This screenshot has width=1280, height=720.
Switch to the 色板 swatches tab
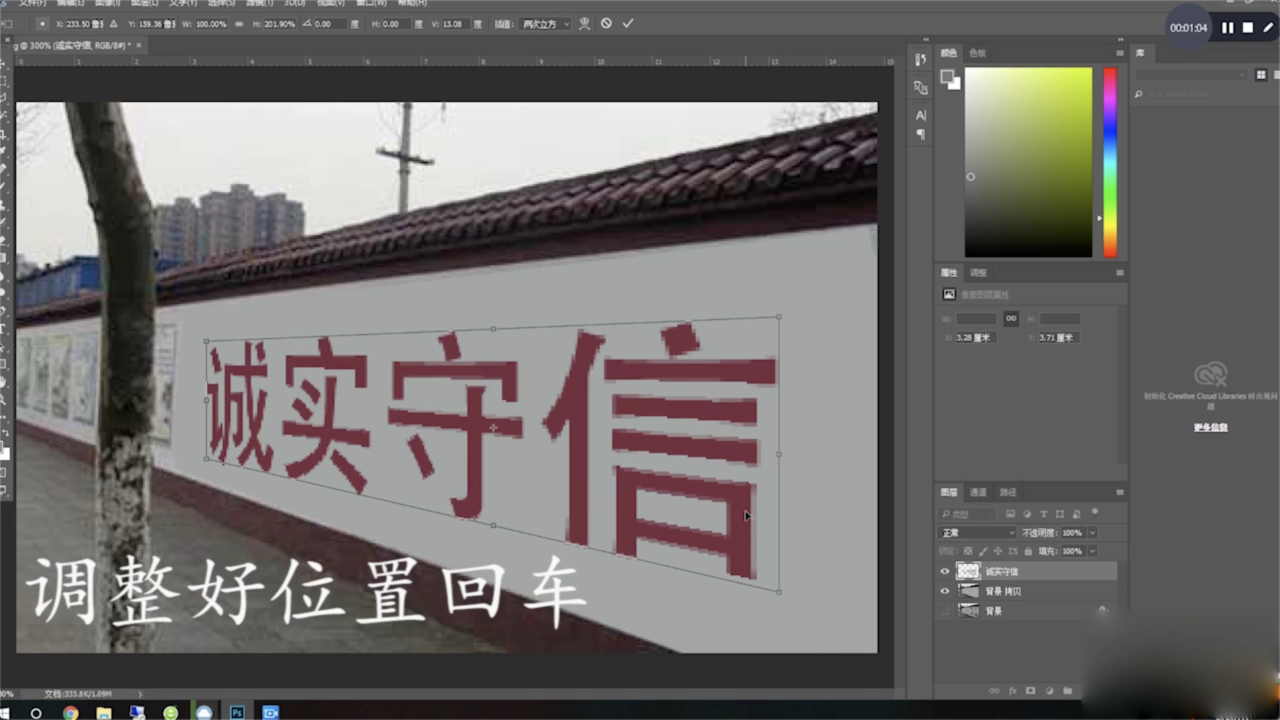point(978,53)
